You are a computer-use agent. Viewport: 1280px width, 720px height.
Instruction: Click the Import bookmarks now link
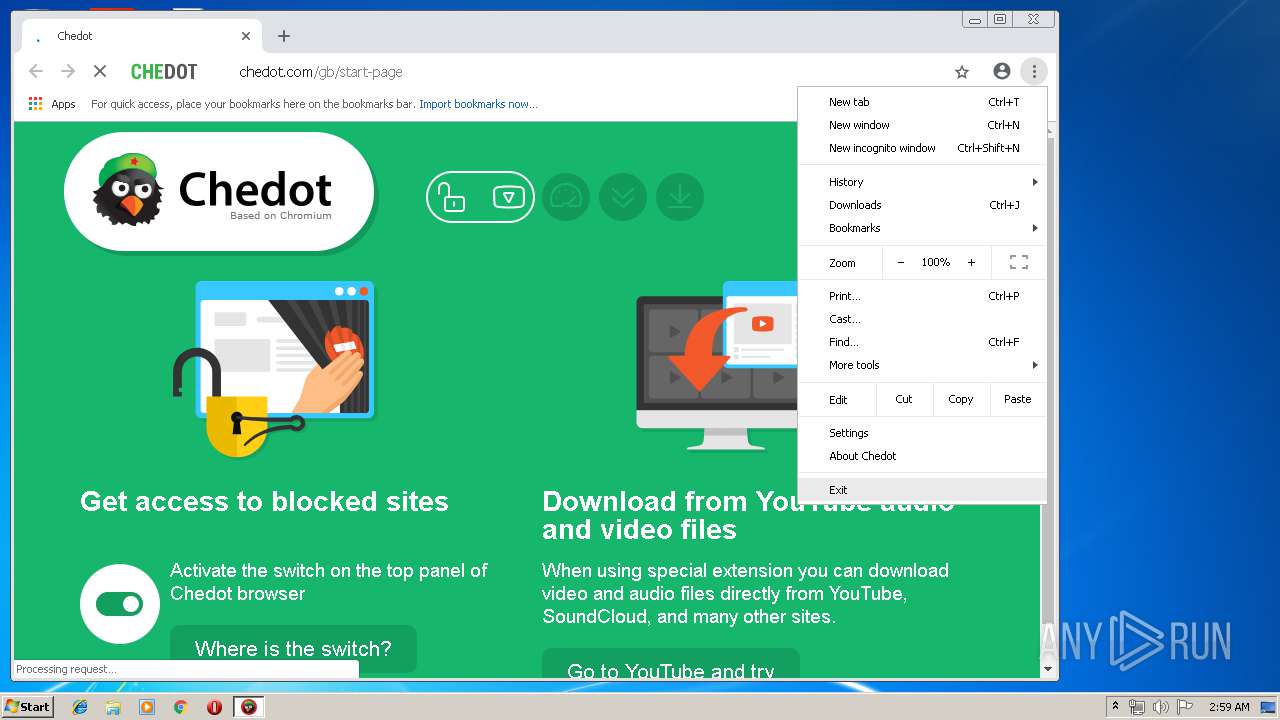click(478, 104)
